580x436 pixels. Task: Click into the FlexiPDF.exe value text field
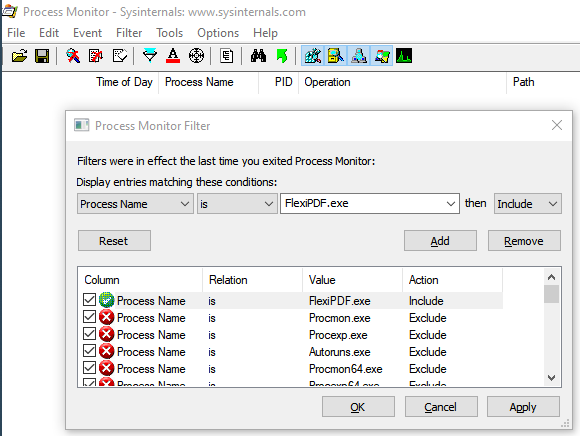coord(362,203)
